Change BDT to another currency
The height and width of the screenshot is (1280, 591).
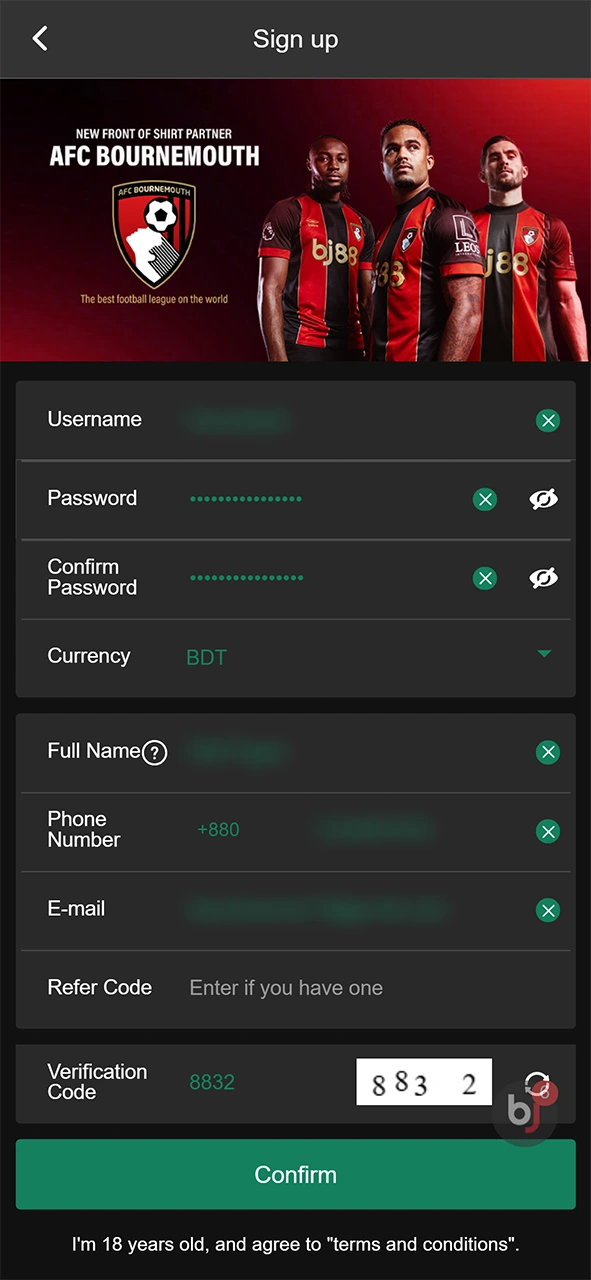[x=207, y=657]
